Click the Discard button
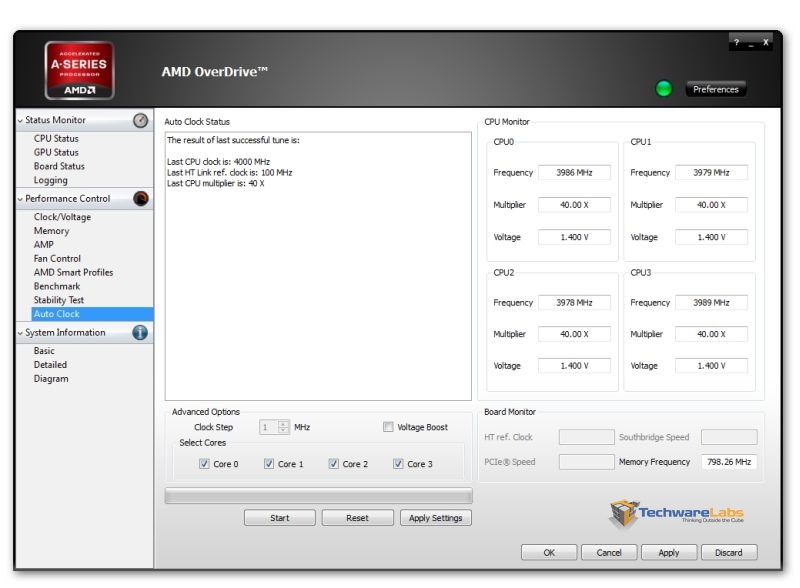This screenshot has height=588, width=800. tap(729, 552)
